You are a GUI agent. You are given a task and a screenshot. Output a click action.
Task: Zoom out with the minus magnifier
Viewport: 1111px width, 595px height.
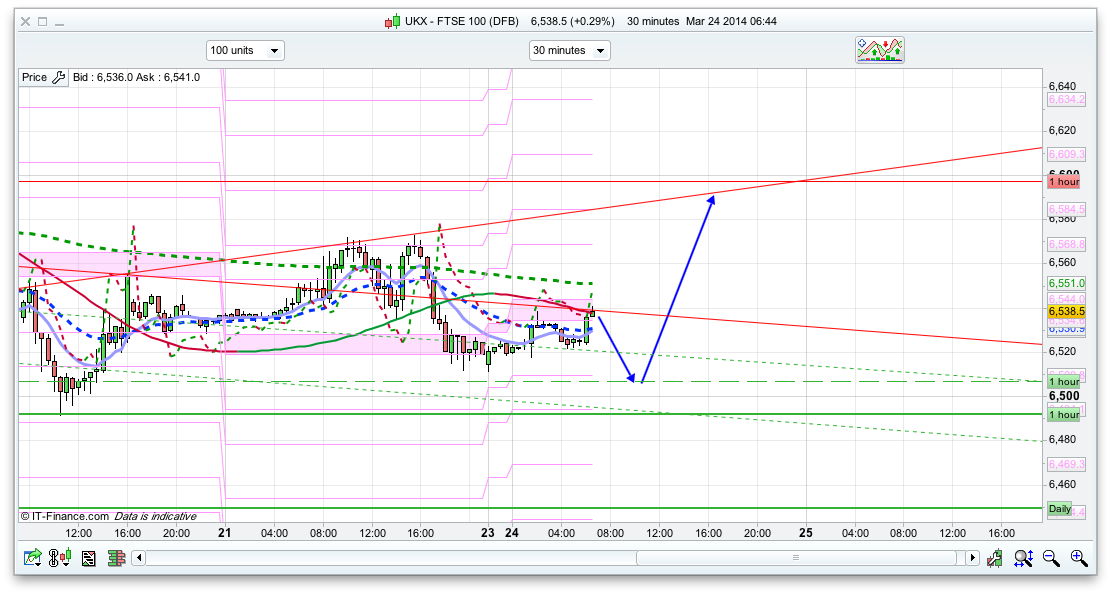[x=1051, y=558]
